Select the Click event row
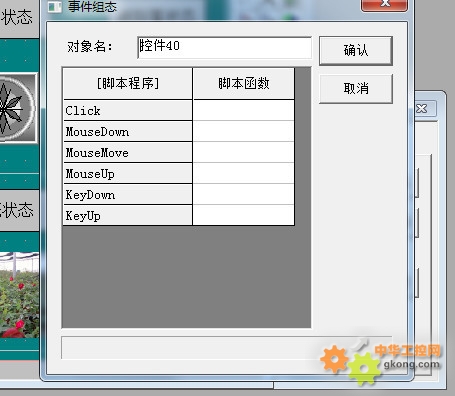Image resolution: width=455 pixels, height=396 pixels. (128, 110)
